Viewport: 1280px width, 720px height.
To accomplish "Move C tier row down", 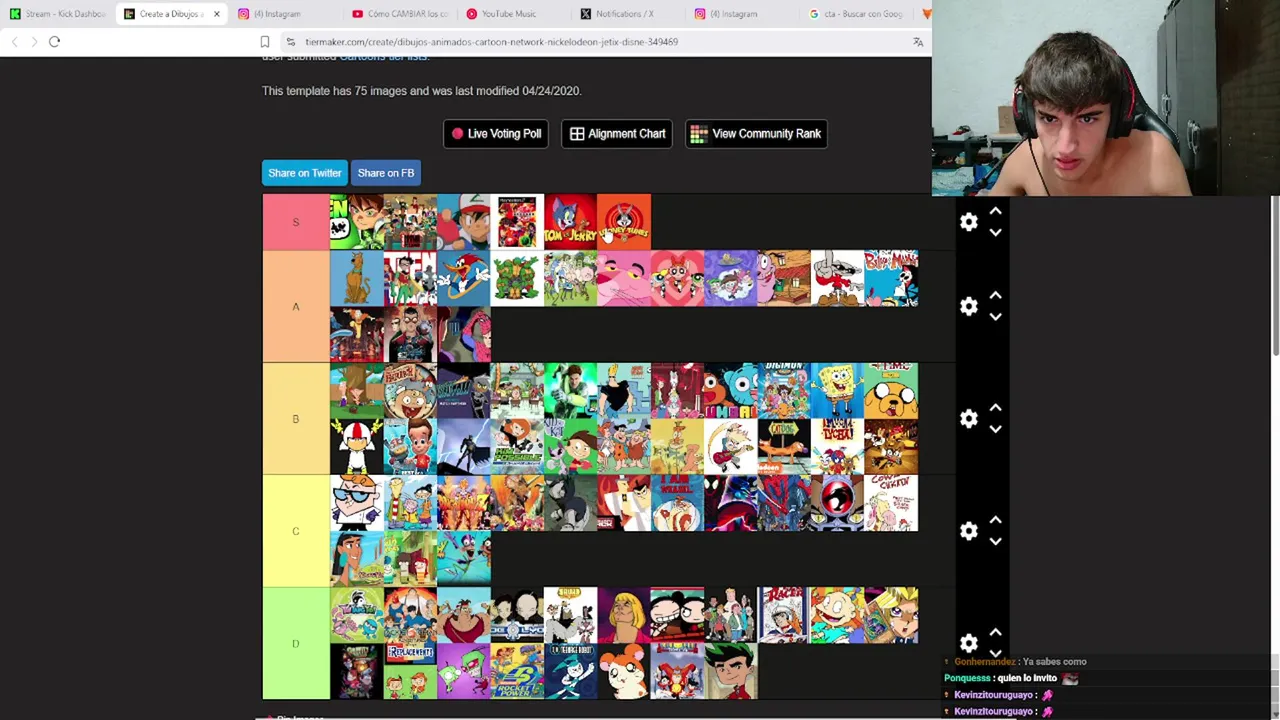I will (995, 541).
